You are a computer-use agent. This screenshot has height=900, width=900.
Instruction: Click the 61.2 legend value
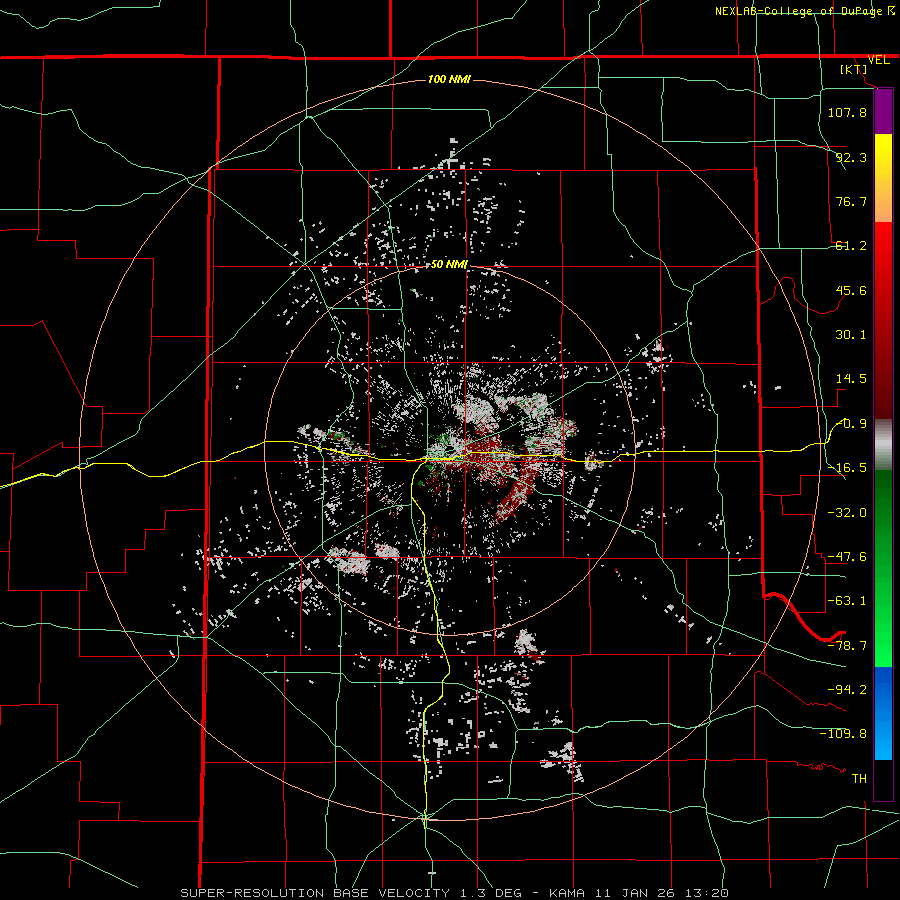pos(851,246)
